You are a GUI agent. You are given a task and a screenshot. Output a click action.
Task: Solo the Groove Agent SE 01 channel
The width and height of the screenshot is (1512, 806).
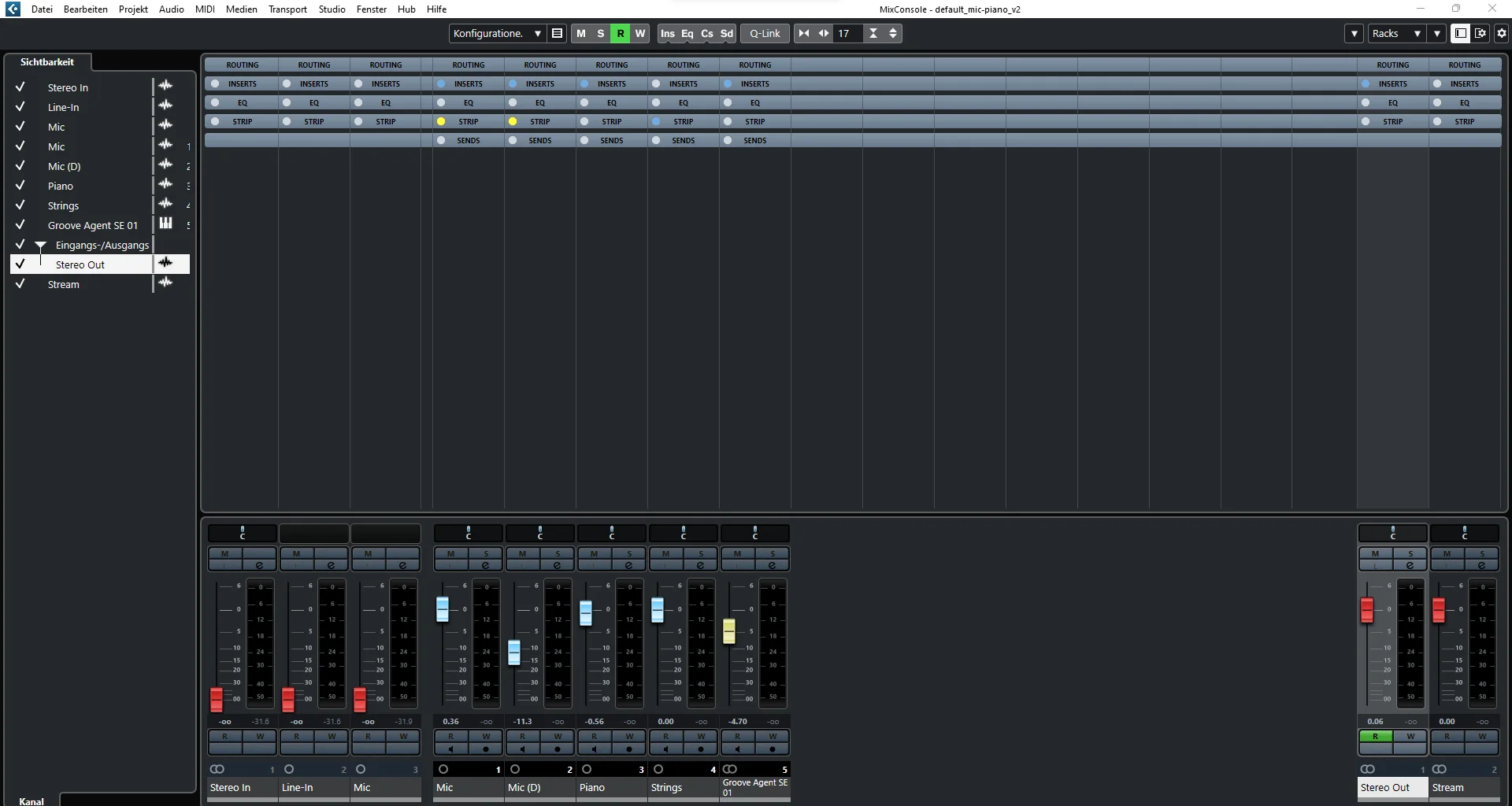(x=772, y=553)
